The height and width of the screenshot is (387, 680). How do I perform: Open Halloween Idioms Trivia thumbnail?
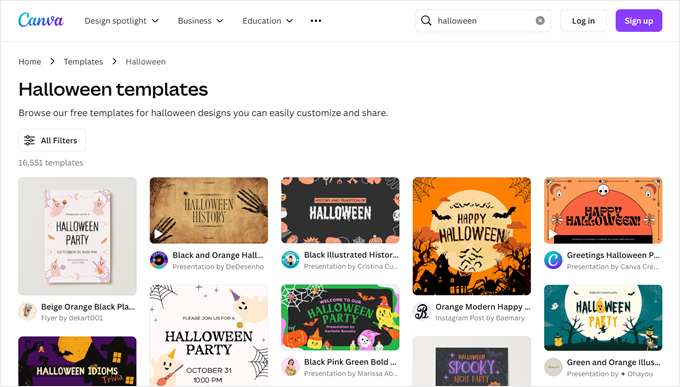[x=77, y=361]
